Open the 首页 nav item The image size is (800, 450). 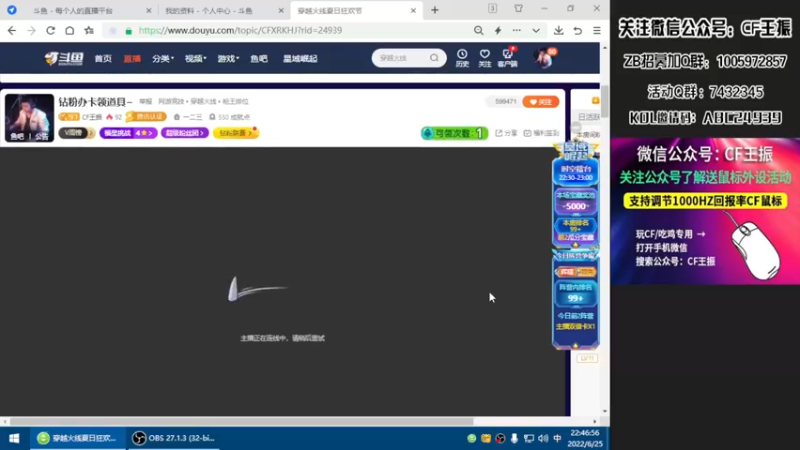pyautogui.click(x=103, y=59)
